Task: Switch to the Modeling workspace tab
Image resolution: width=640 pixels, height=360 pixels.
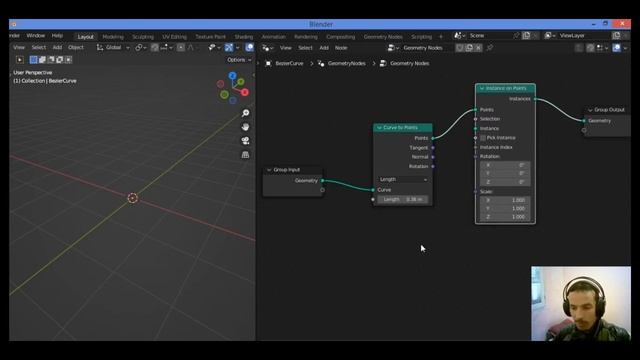Action: click(113, 37)
